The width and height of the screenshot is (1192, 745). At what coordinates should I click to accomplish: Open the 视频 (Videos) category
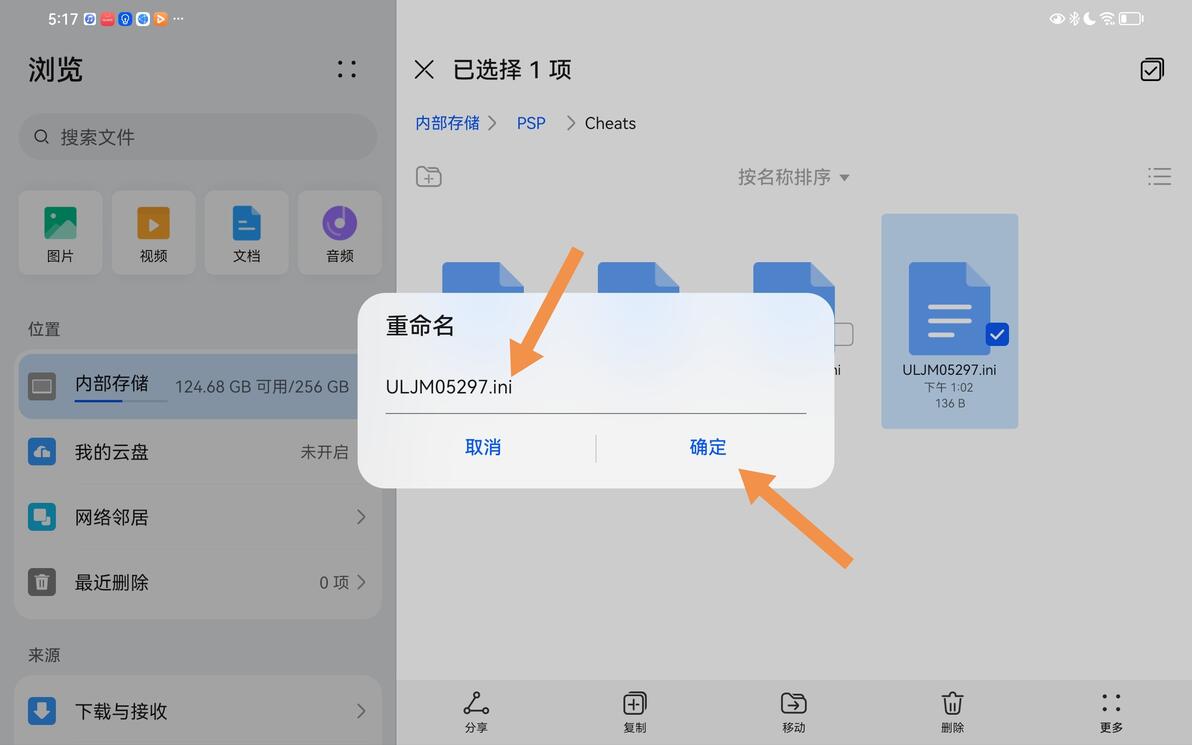[x=153, y=232]
